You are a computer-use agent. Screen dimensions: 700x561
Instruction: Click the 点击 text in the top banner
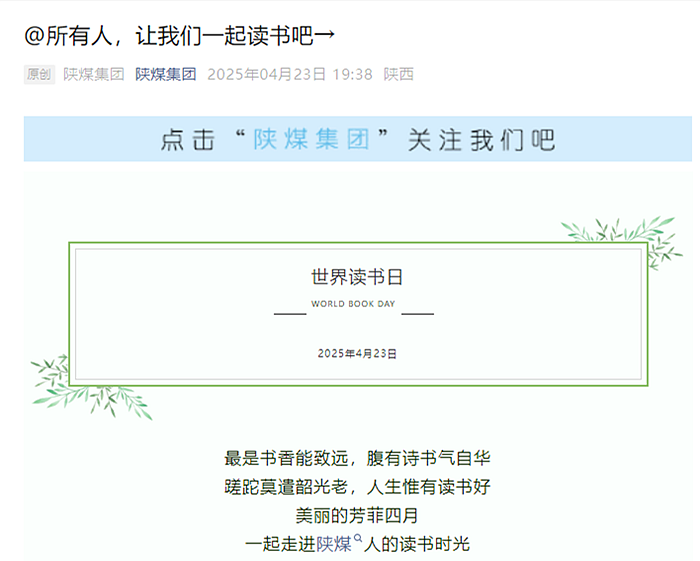pos(188,140)
